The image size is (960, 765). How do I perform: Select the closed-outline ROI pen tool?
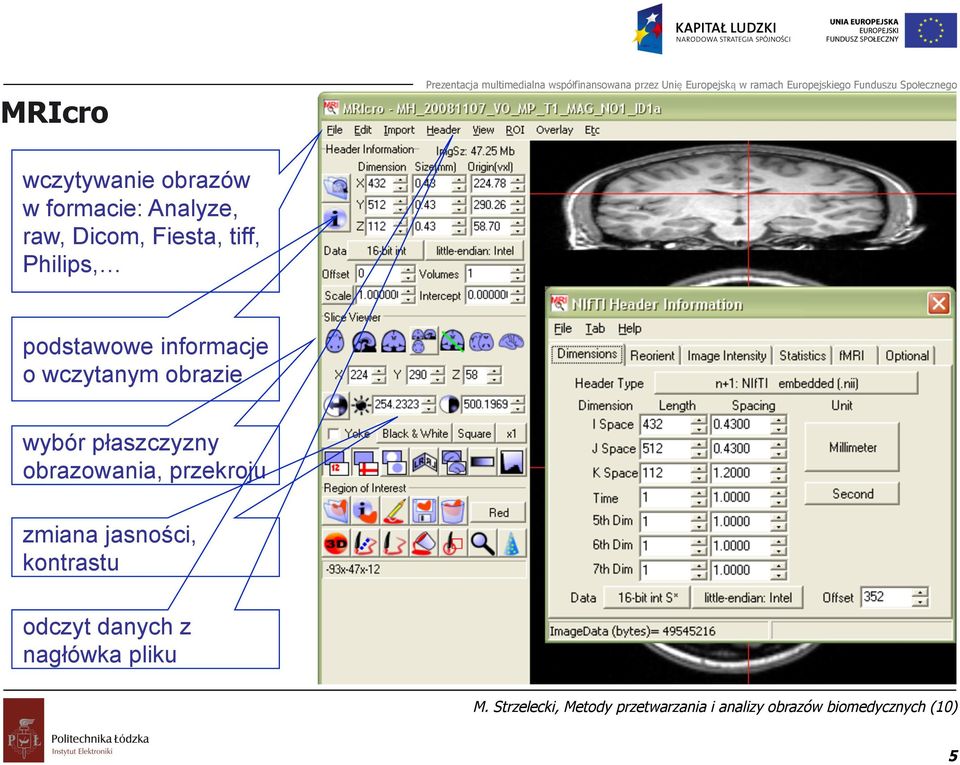[395, 543]
